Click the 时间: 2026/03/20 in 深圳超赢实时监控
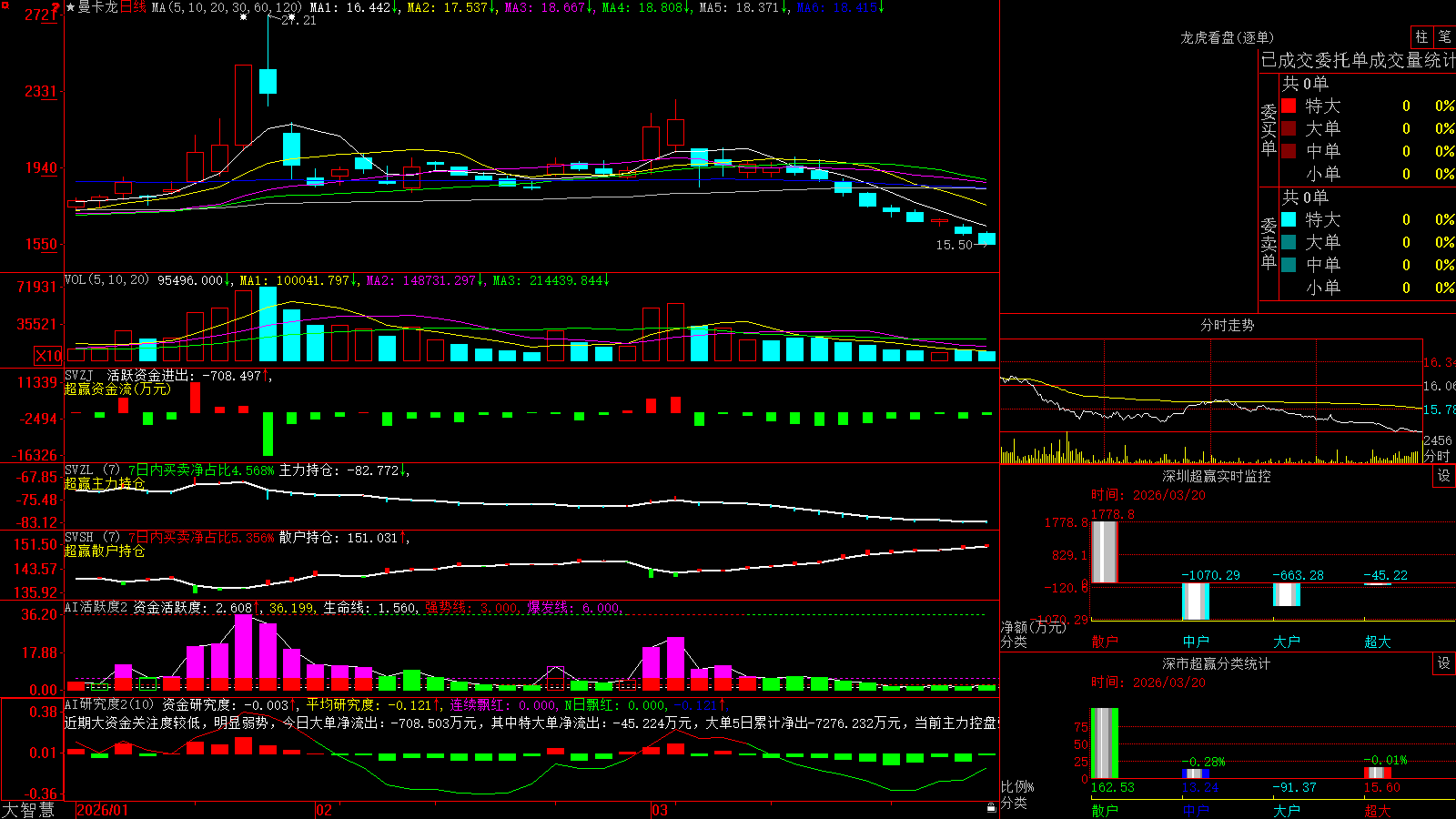The height and width of the screenshot is (819, 1456). (x=1148, y=495)
